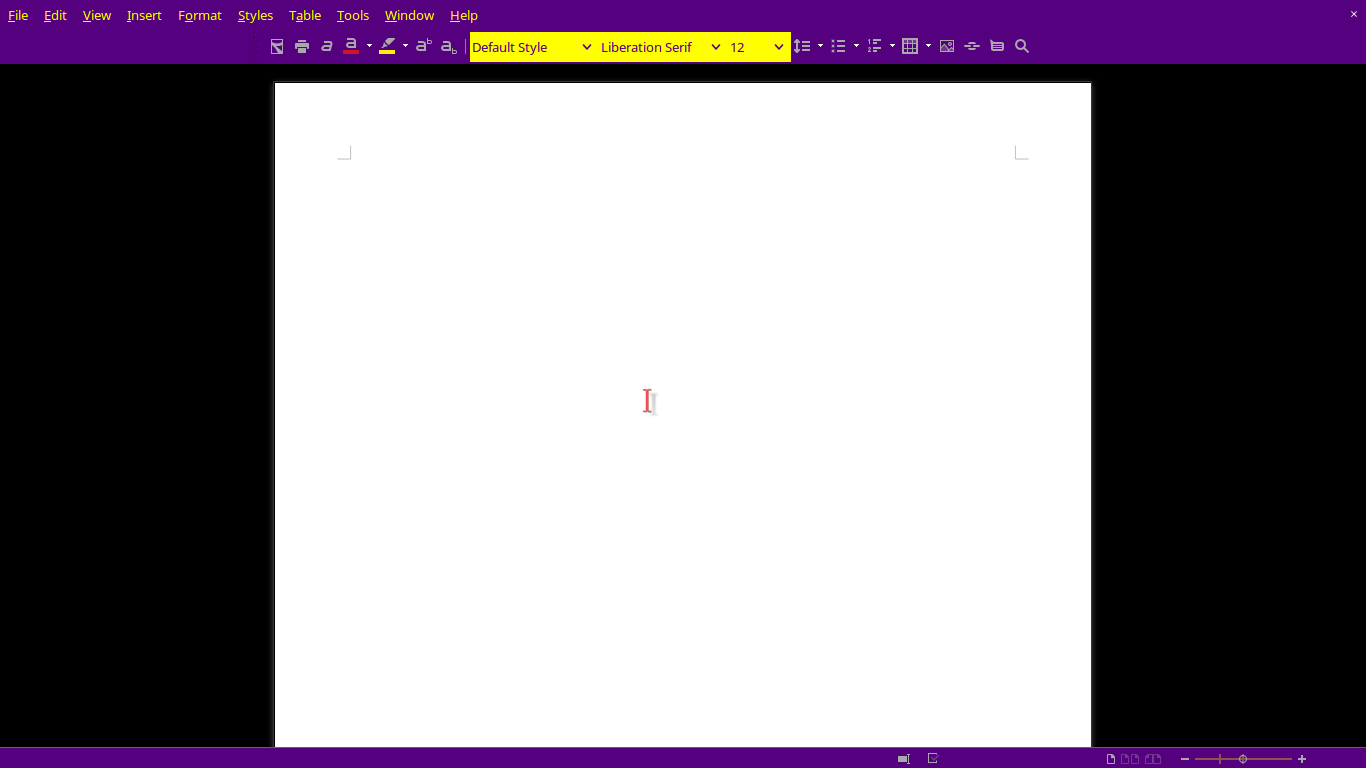
Task: Toggle the bulleted list
Action: tap(838, 46)
